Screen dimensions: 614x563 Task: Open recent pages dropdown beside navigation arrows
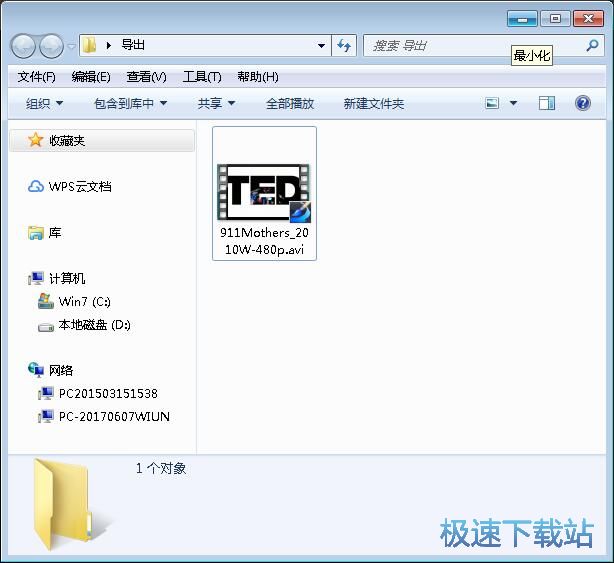pyautogui.click(x=71, y=47)
